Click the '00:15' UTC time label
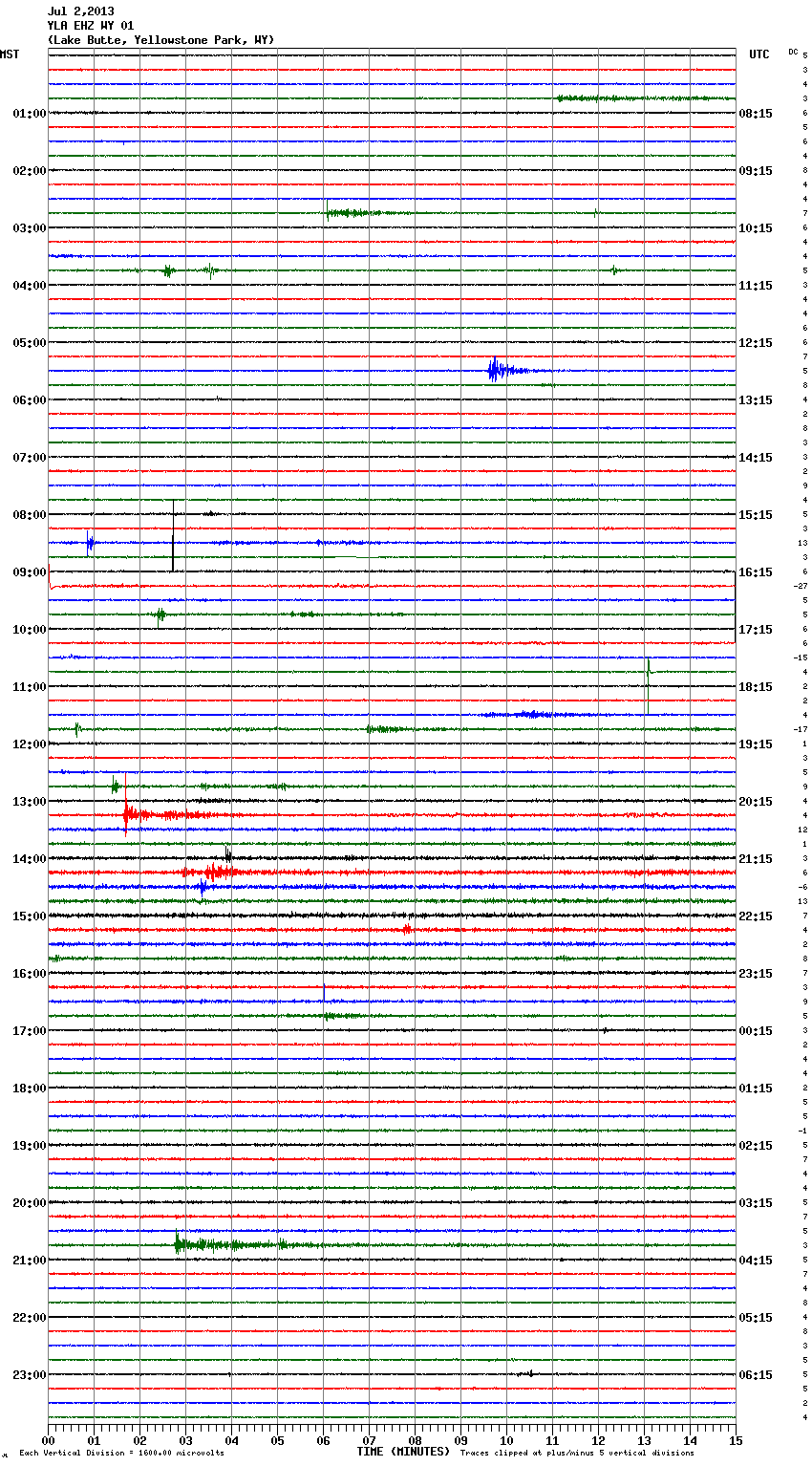 click(x=756, y=1031)
